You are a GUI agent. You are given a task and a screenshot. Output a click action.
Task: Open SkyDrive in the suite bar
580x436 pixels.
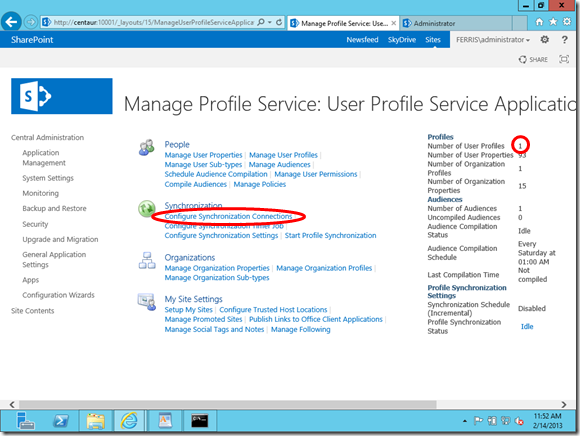402,40
